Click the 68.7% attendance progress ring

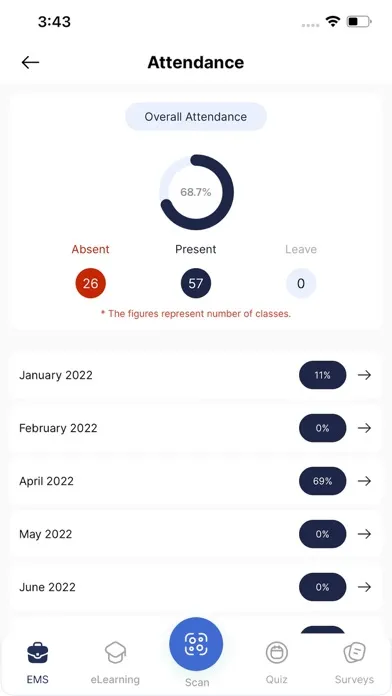196,192
